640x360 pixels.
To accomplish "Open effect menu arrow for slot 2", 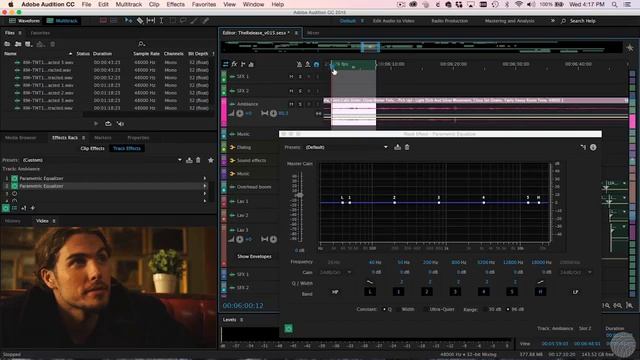I will [x=204, y=186].
